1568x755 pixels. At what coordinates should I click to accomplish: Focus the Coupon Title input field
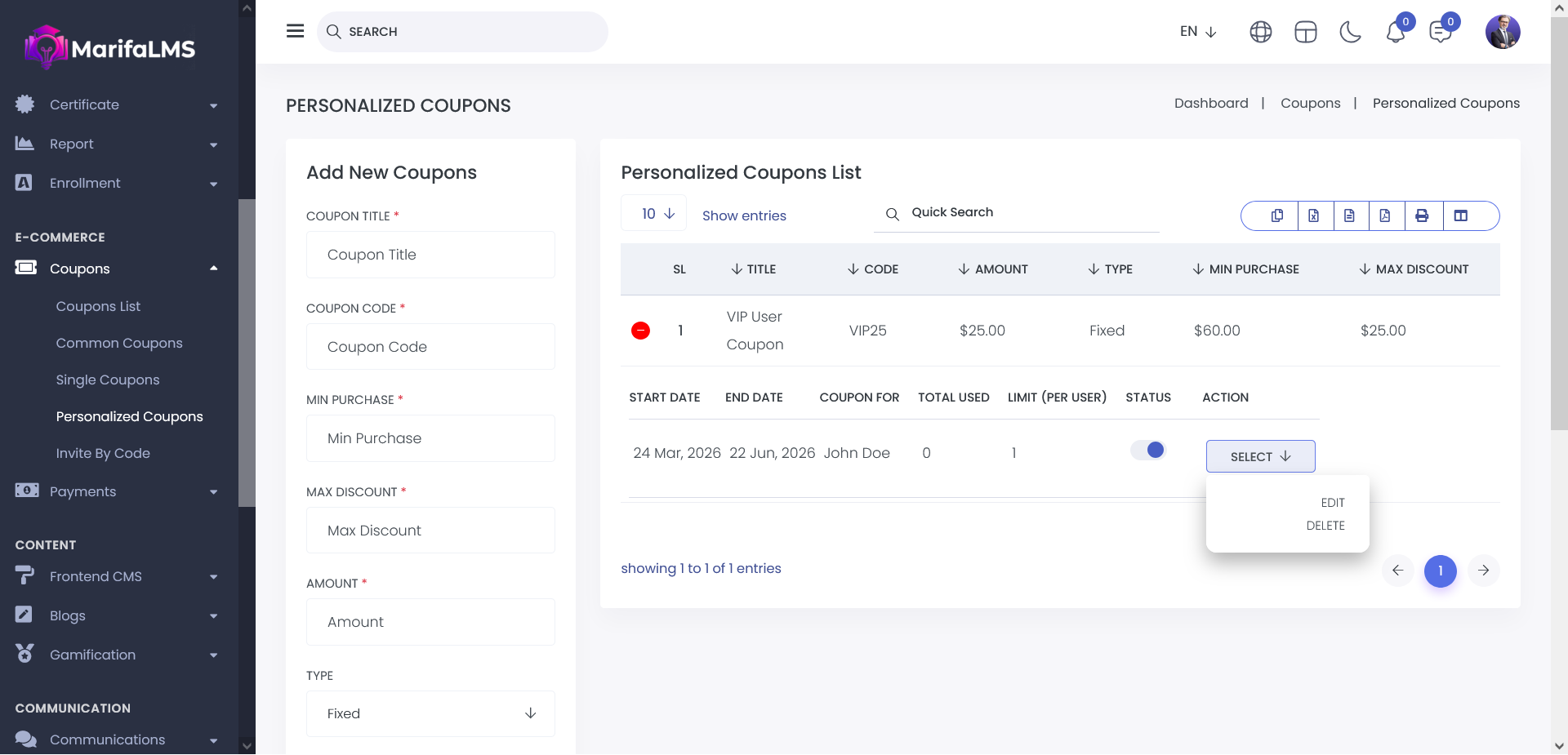pyautogui.click(x=430, y=255)
